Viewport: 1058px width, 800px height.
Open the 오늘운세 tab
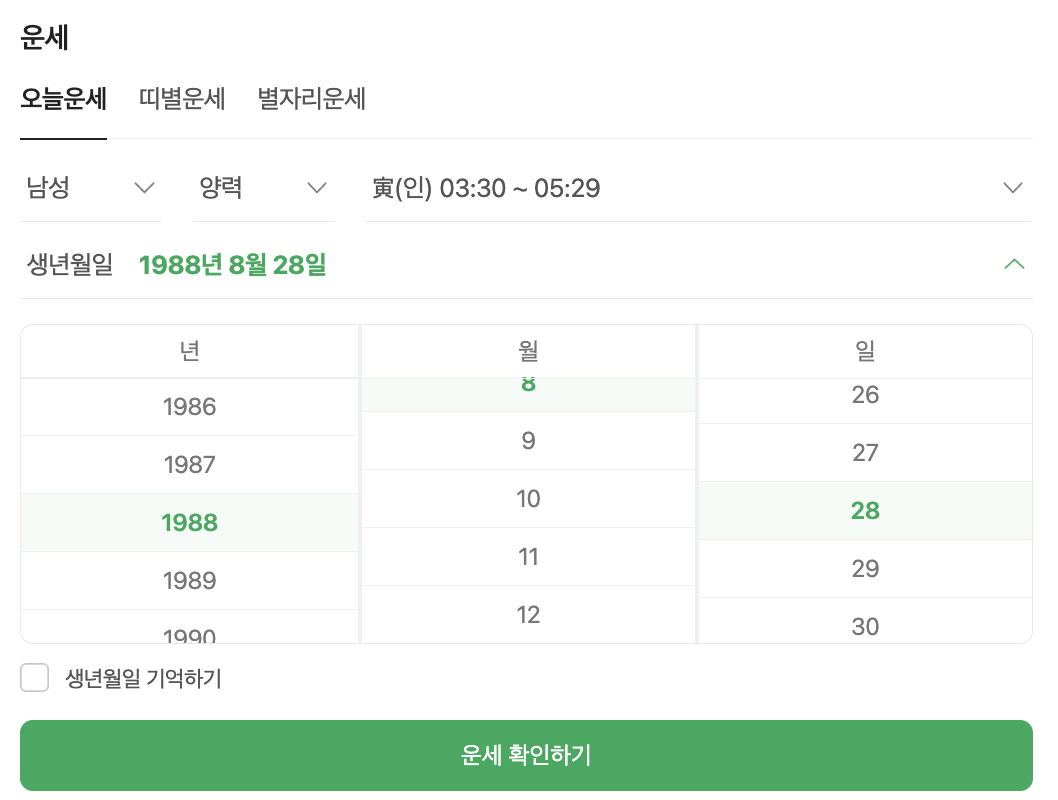[63, 100]
